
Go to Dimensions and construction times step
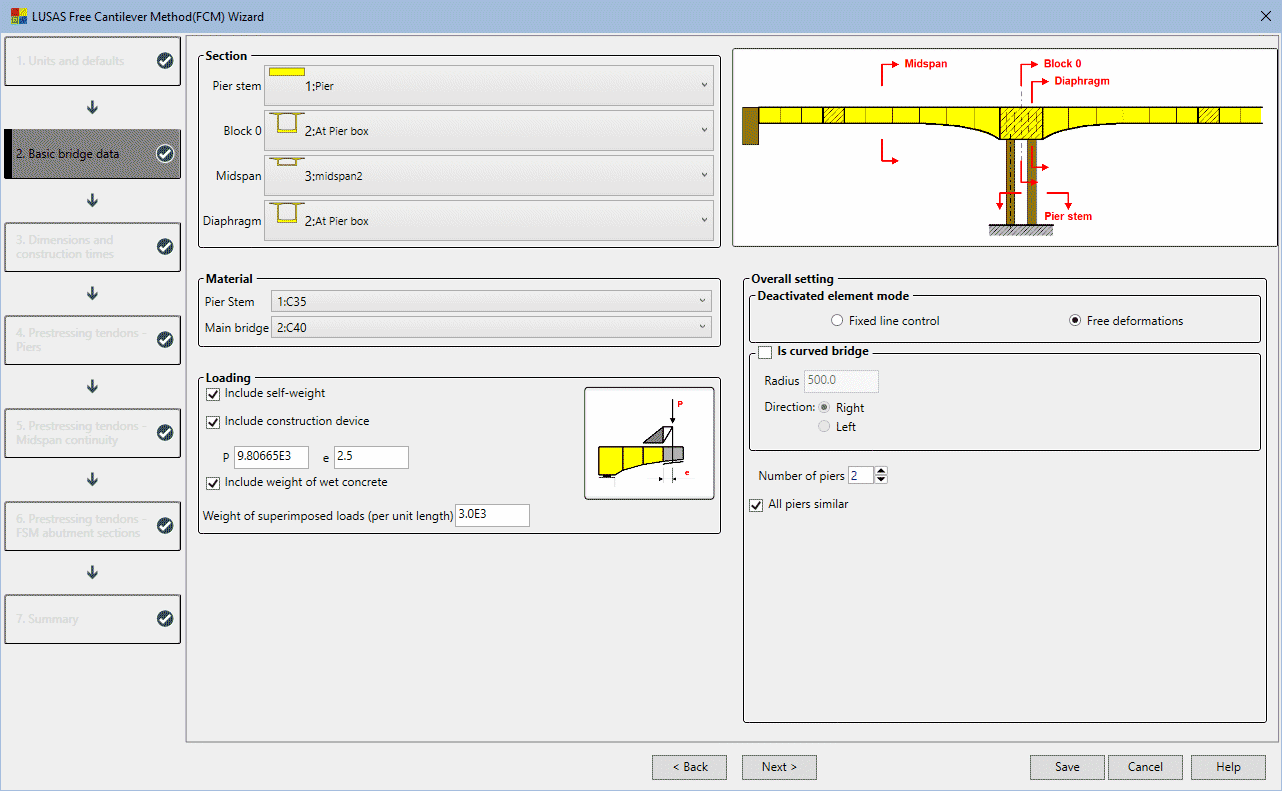(x=92, y=247)
